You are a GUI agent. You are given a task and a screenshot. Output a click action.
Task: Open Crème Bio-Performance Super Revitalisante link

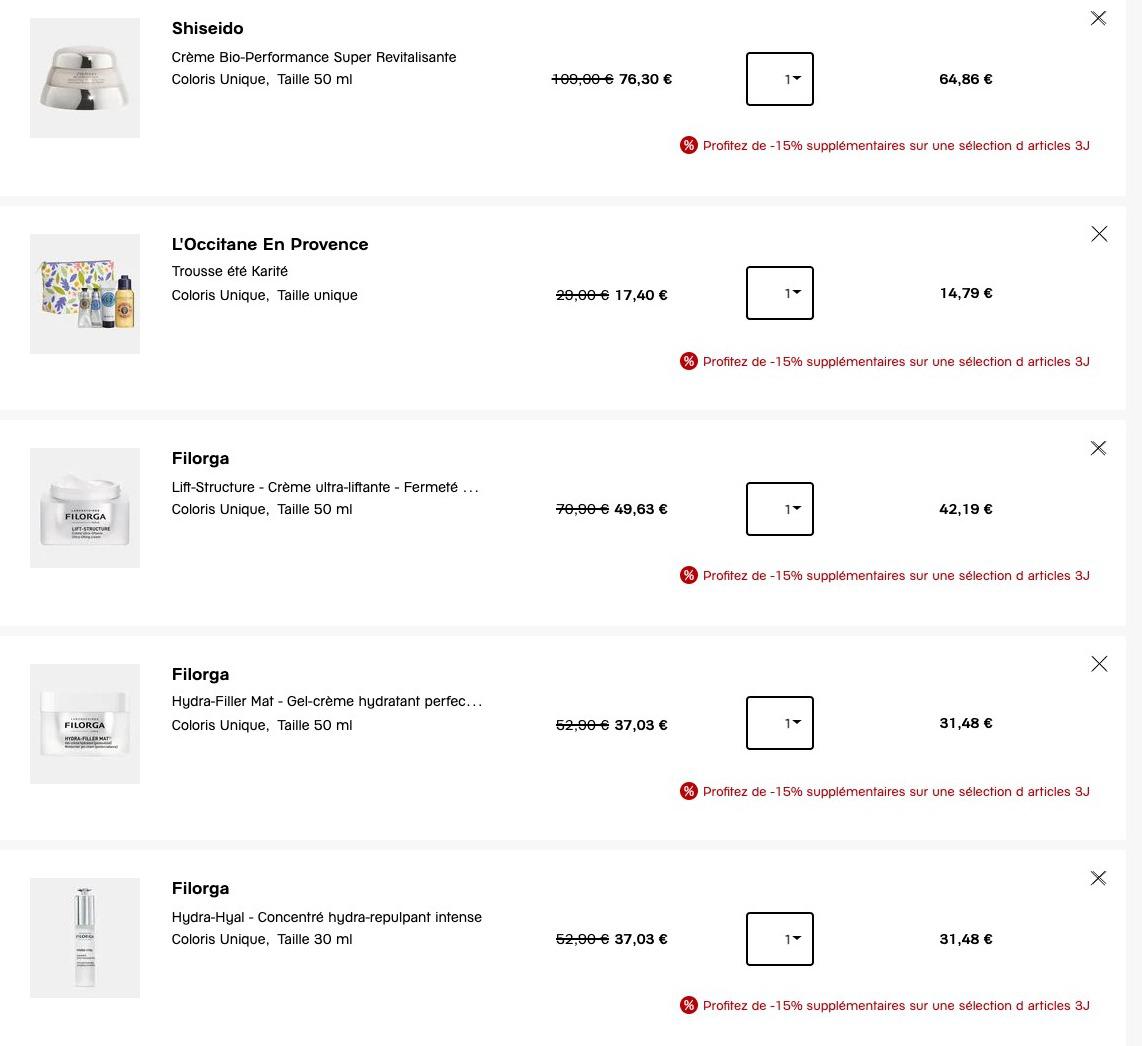[314, 57]
